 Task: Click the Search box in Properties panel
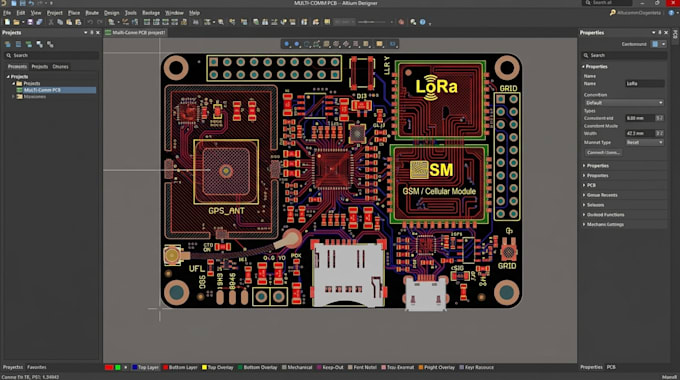(624, 56)
